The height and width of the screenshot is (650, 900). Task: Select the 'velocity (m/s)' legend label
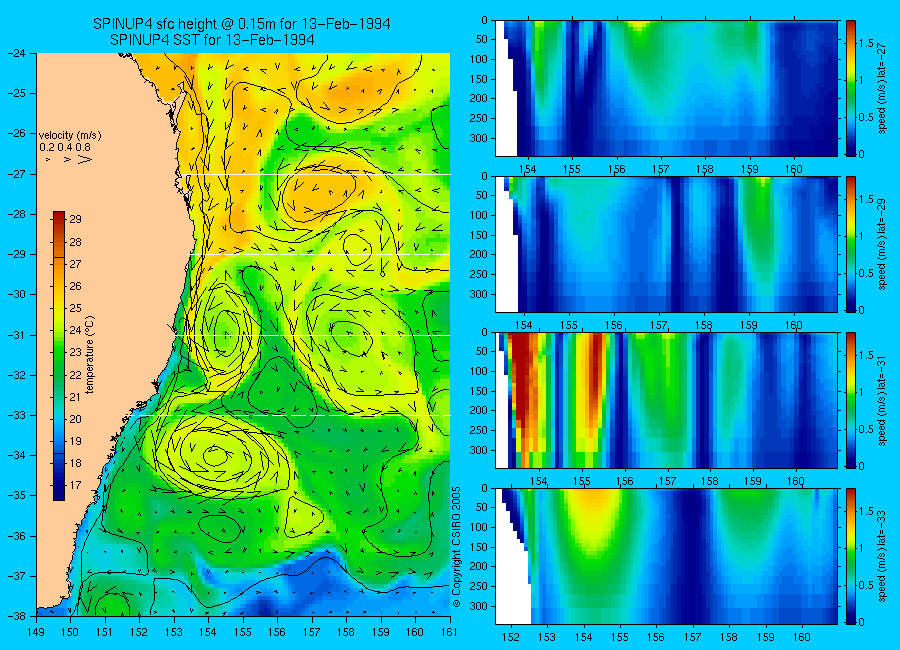(70, 136)
